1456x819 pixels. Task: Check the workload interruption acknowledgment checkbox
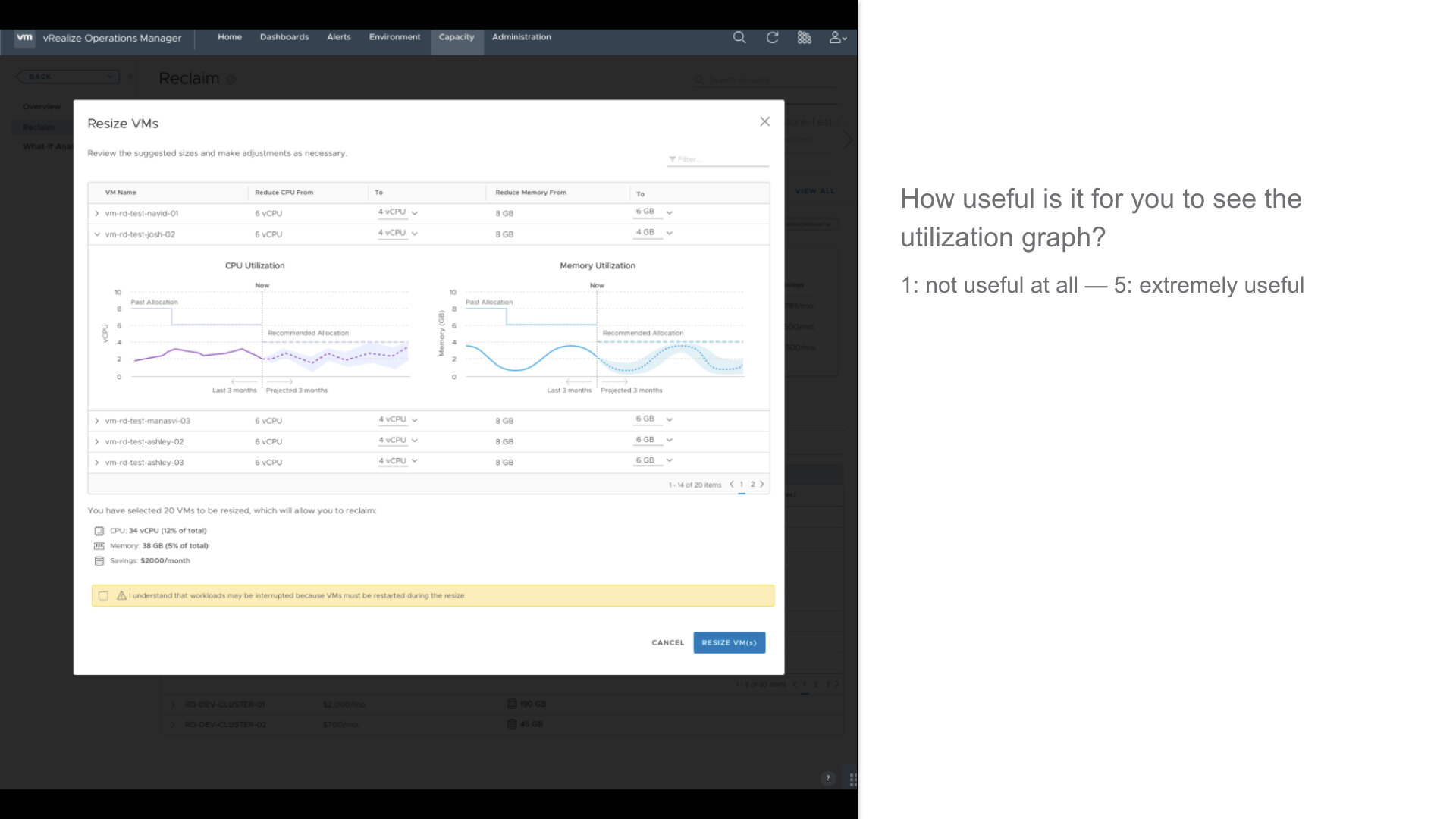coord(103,596)
